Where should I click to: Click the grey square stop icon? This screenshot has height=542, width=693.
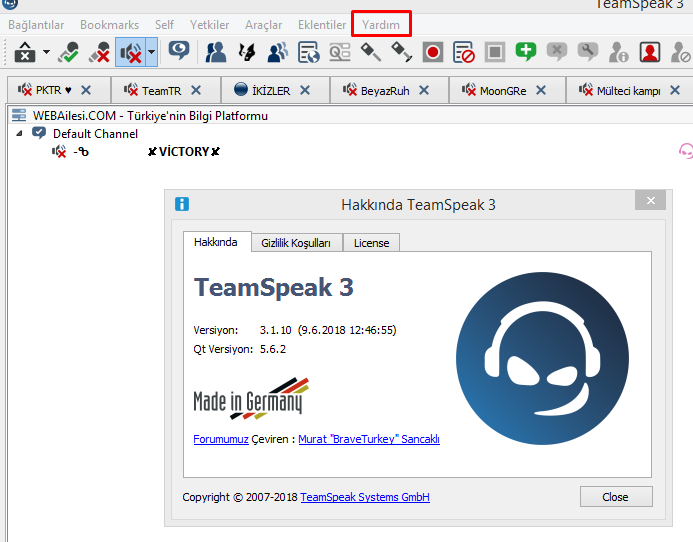[x=495, y=53]
